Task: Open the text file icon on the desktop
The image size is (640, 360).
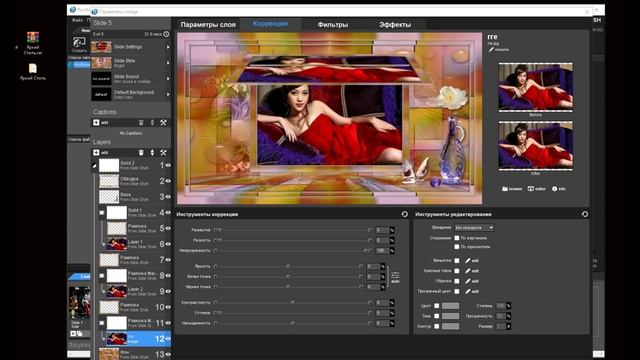Action: click(x=33, y=68)
